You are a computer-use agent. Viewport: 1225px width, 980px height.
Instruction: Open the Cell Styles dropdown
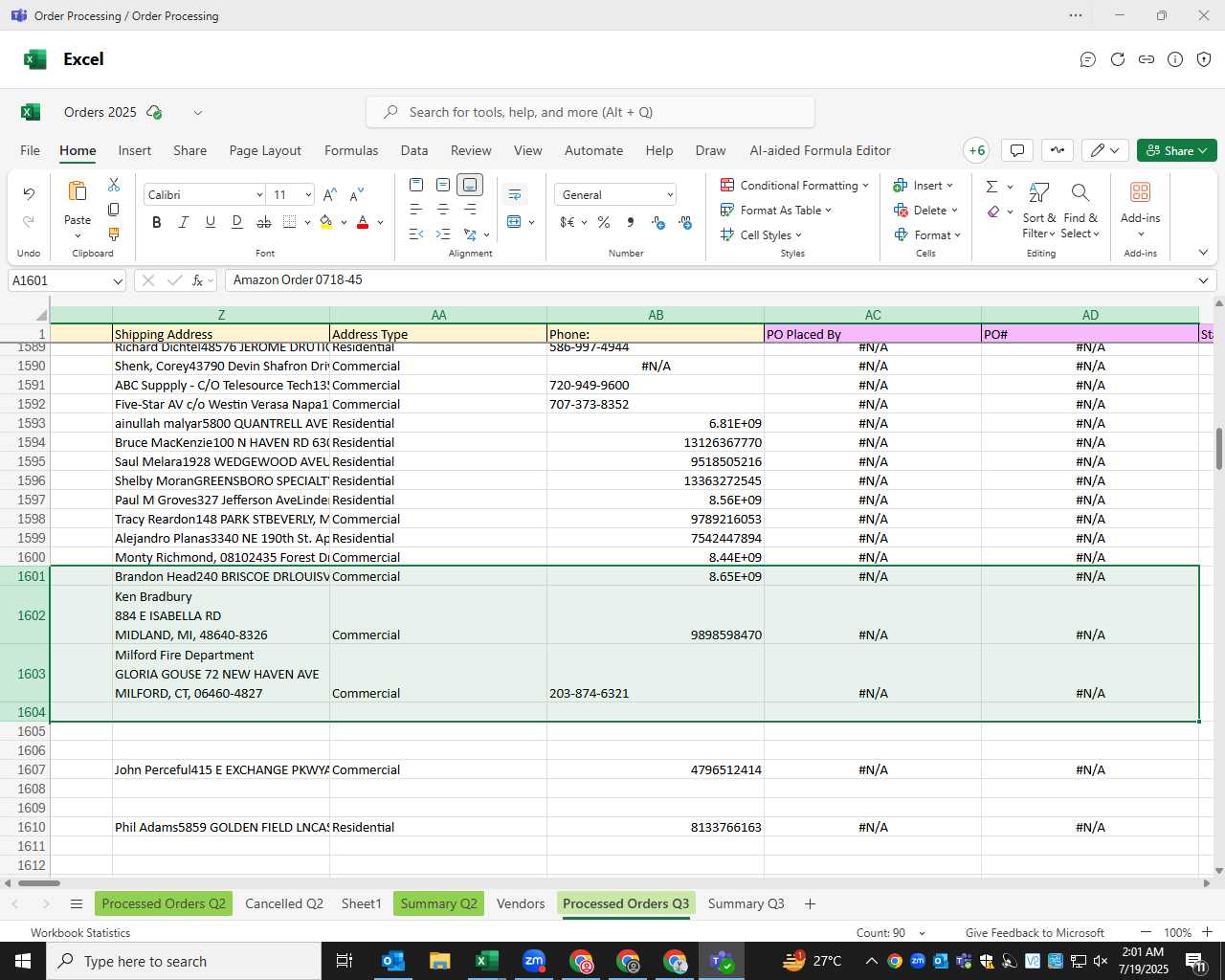point(761,235)
